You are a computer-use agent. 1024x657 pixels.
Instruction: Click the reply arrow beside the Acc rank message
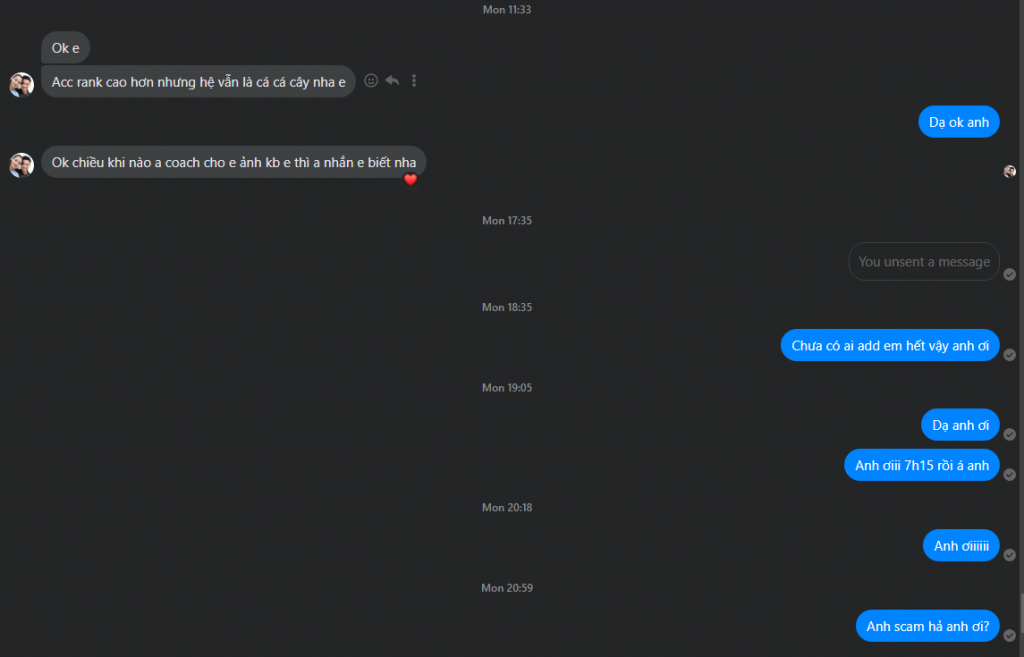[x=392, y=80]
